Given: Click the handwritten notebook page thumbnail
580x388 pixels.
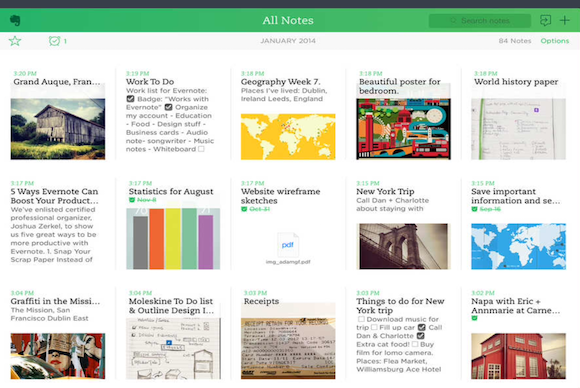Looking at the screenshot, I should [x=518, y=129].
